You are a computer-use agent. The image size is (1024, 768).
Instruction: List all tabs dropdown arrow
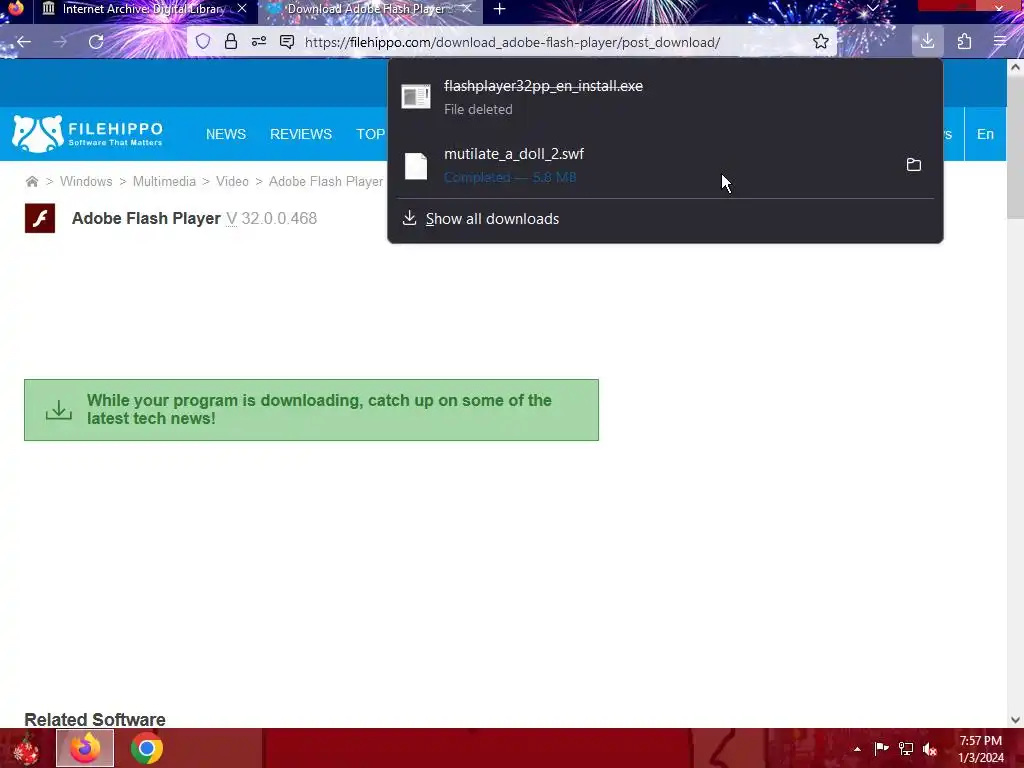coord(872,8)
